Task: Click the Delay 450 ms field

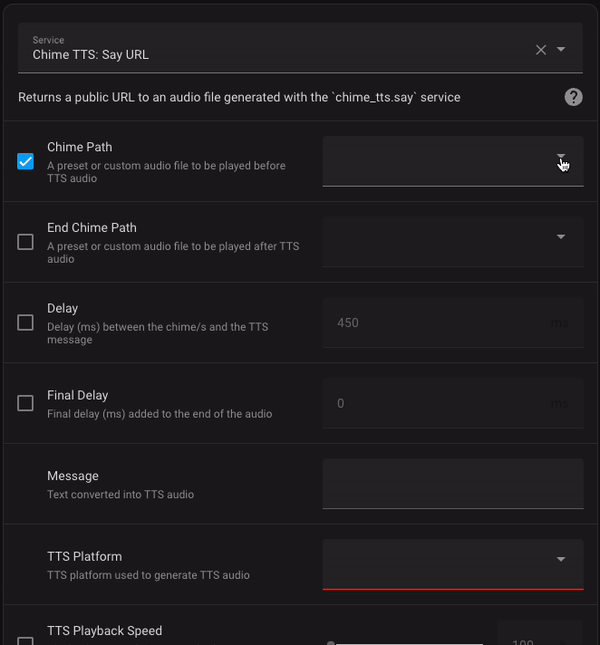Action: click(x=453, y=322)
